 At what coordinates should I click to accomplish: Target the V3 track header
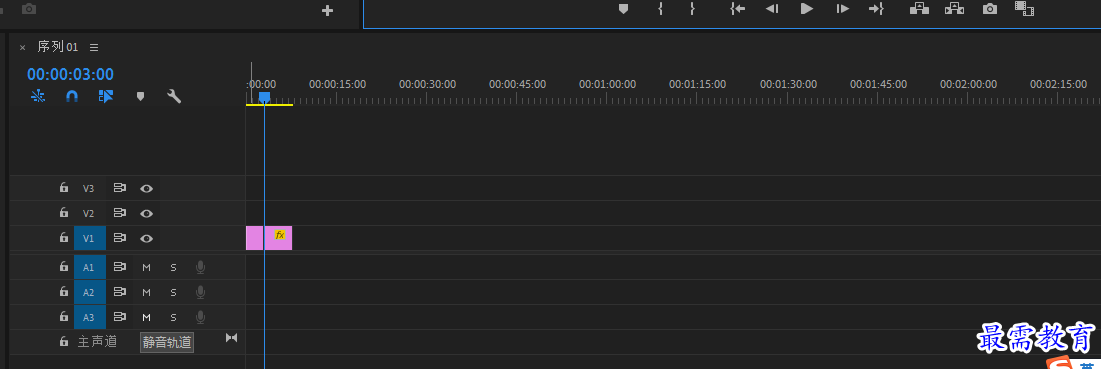pyautogui.click(x=88, y=188)
